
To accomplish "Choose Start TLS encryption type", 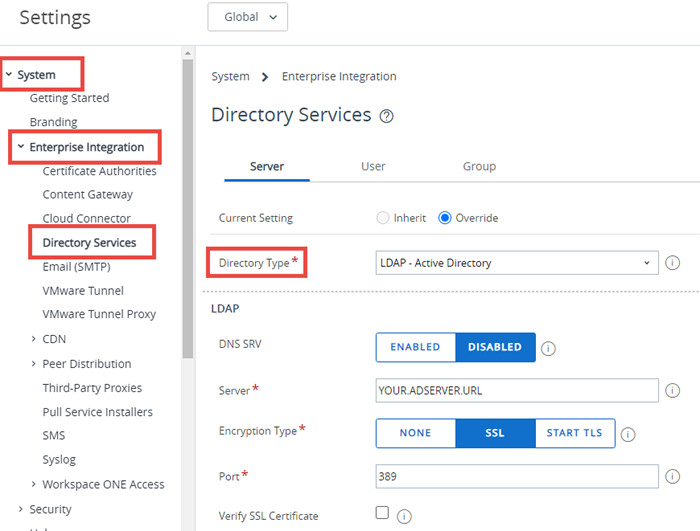I will (x=575, y=433).
